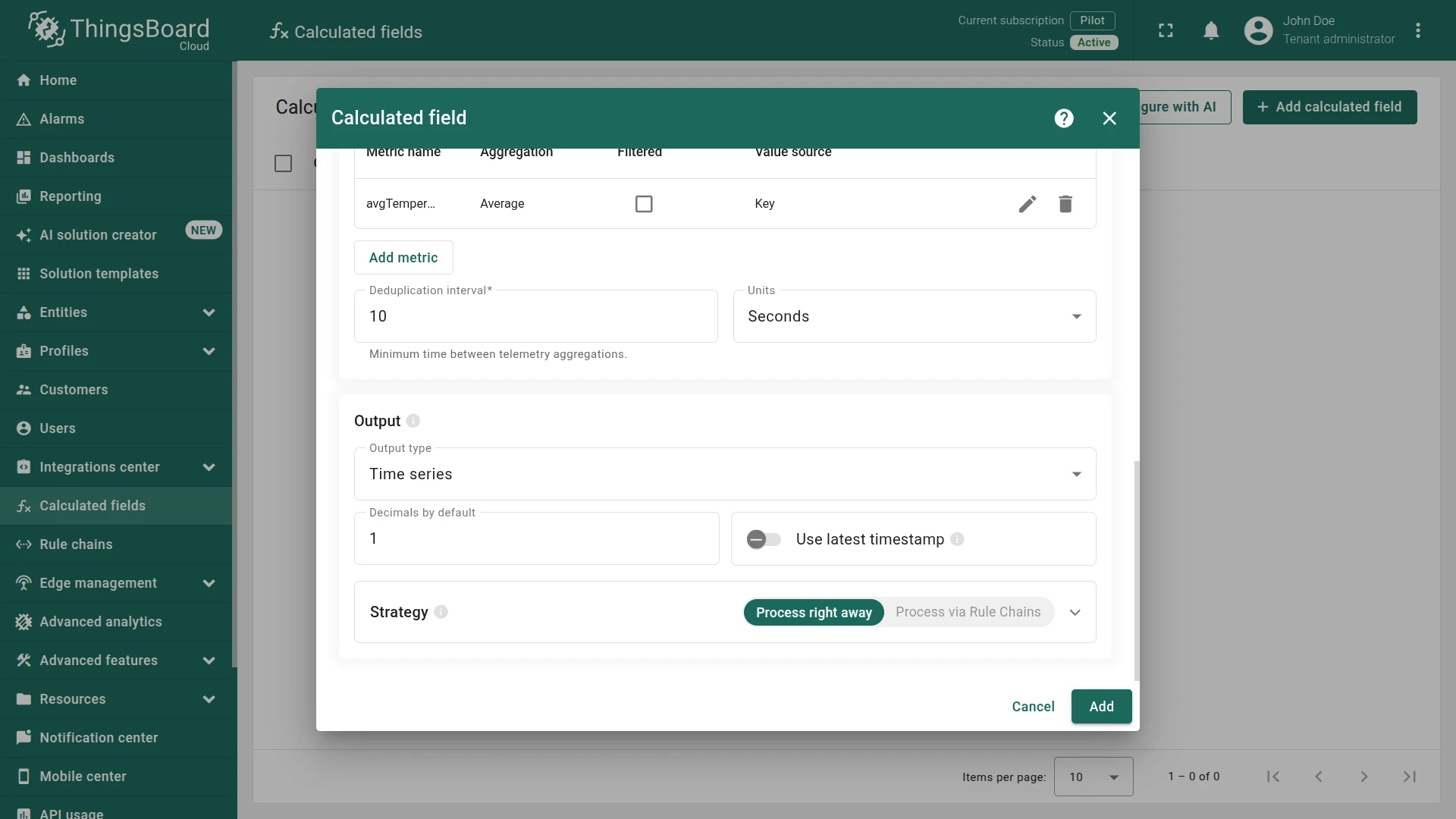
Task: Click Cancel in the dialog
Action: coord(1033,707)
